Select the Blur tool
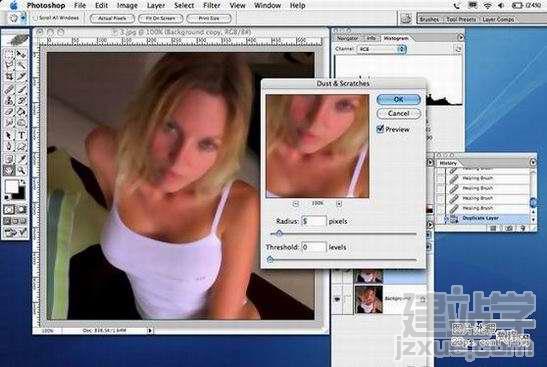This screenshot has width=547, height=367. pos(9,123)
